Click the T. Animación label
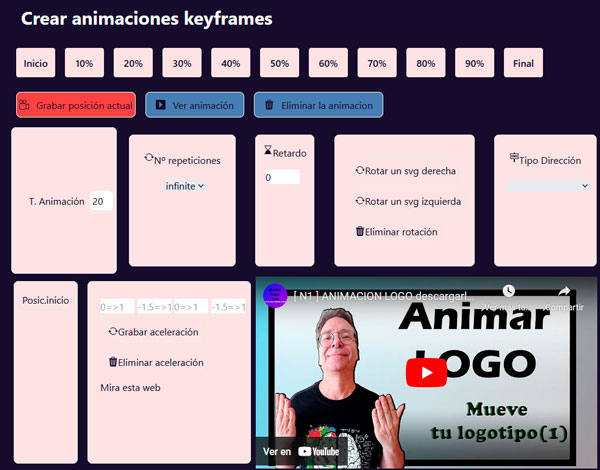Image resolution: width=600 pixels, height=470 pixels. click(57, 201)
